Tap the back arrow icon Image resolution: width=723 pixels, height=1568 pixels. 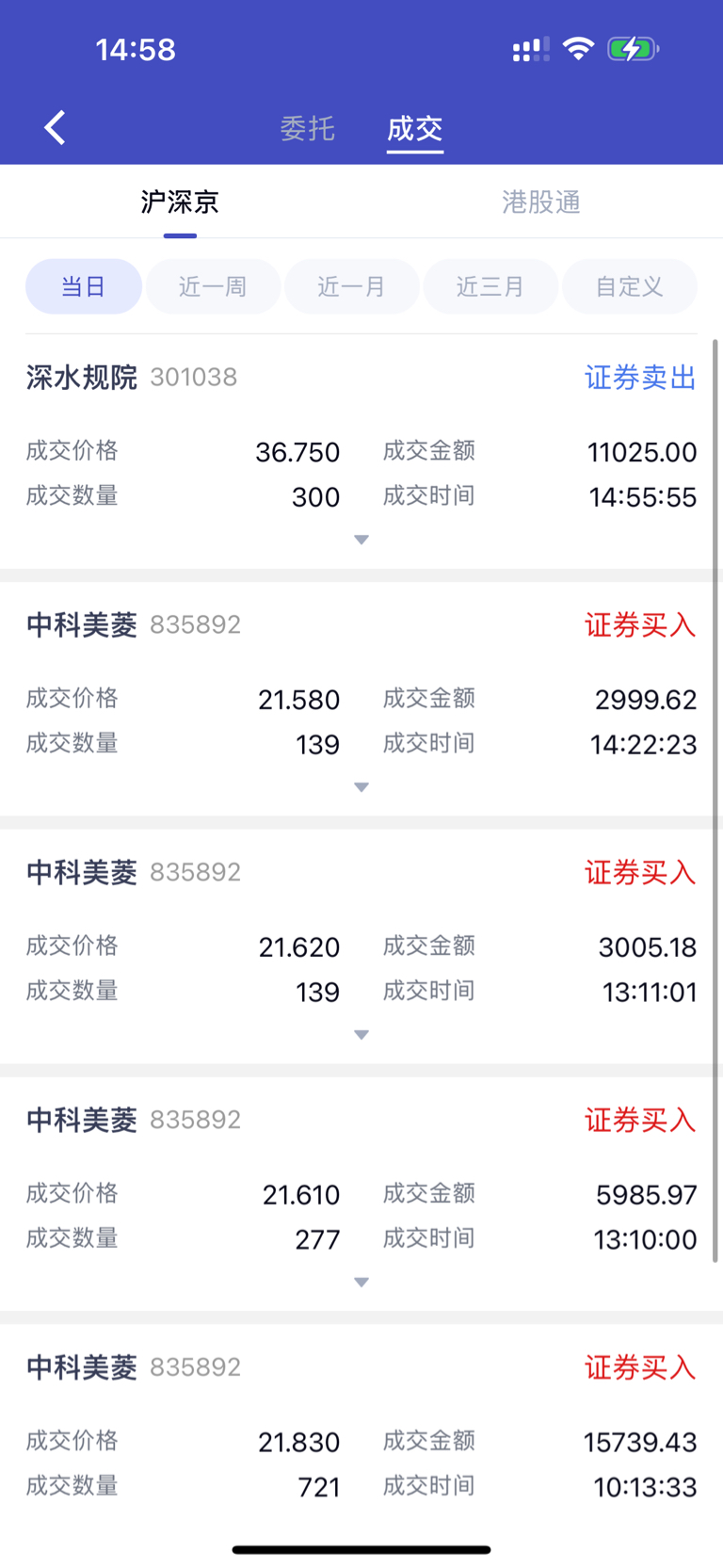[x=55, y=127]
